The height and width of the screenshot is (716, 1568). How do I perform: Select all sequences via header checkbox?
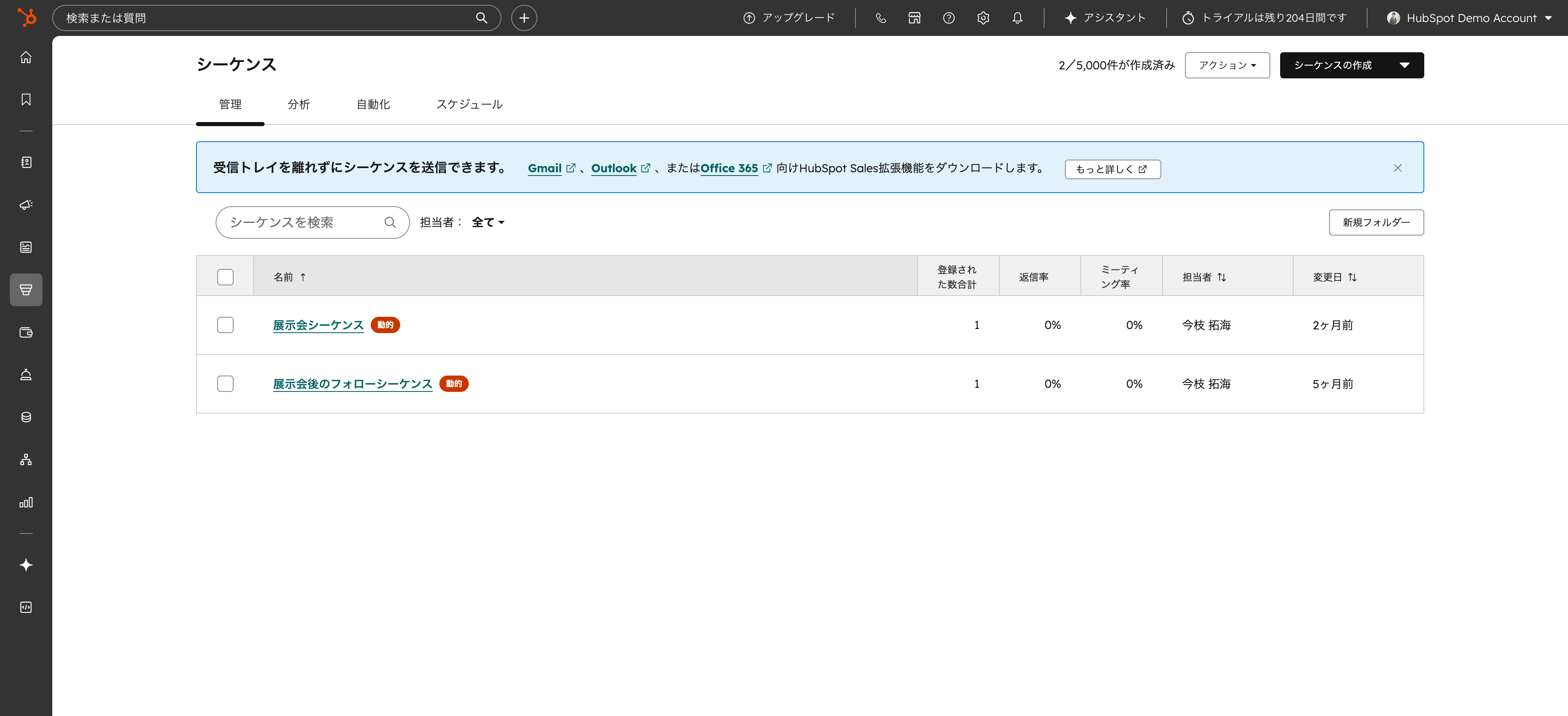tap(225, 277)
